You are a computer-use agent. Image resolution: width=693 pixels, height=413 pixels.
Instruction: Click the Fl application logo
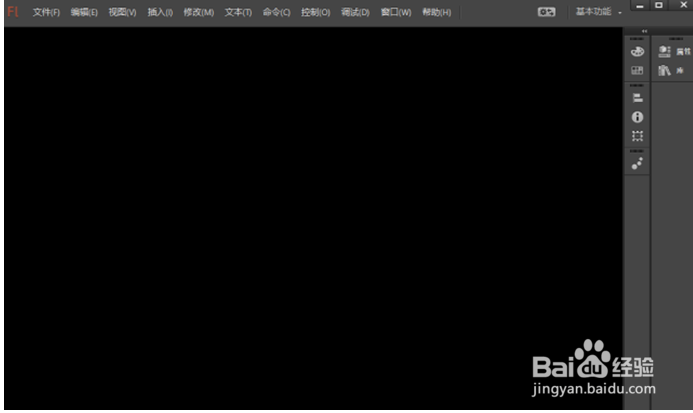tap(13, 11)
